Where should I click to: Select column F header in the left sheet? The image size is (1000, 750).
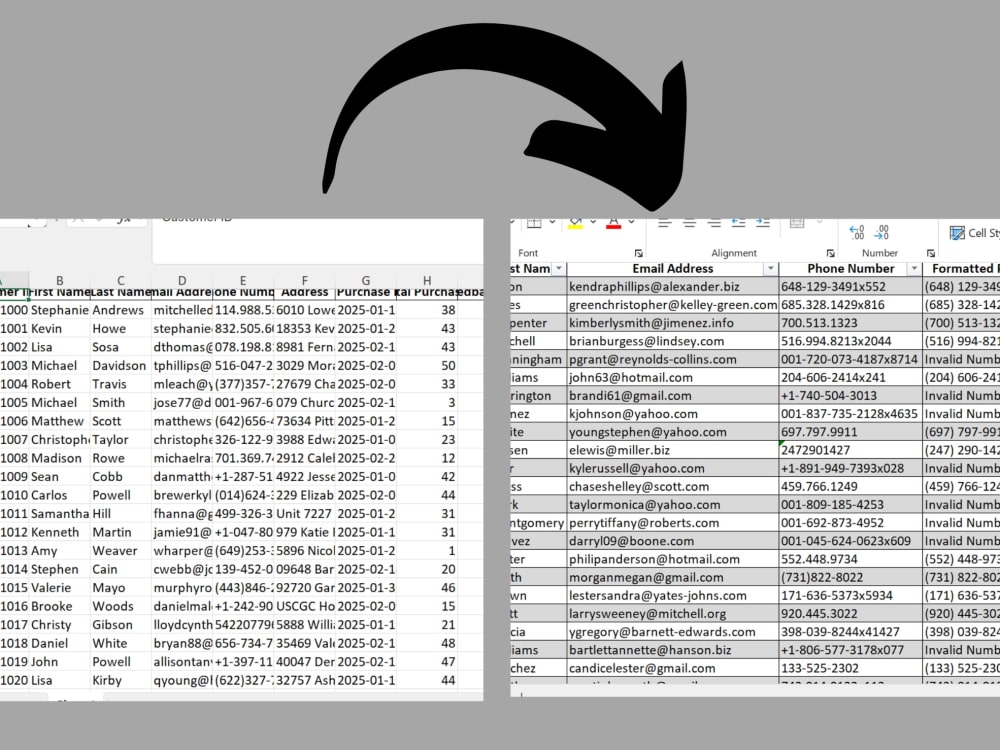click(x=304, y=280)
